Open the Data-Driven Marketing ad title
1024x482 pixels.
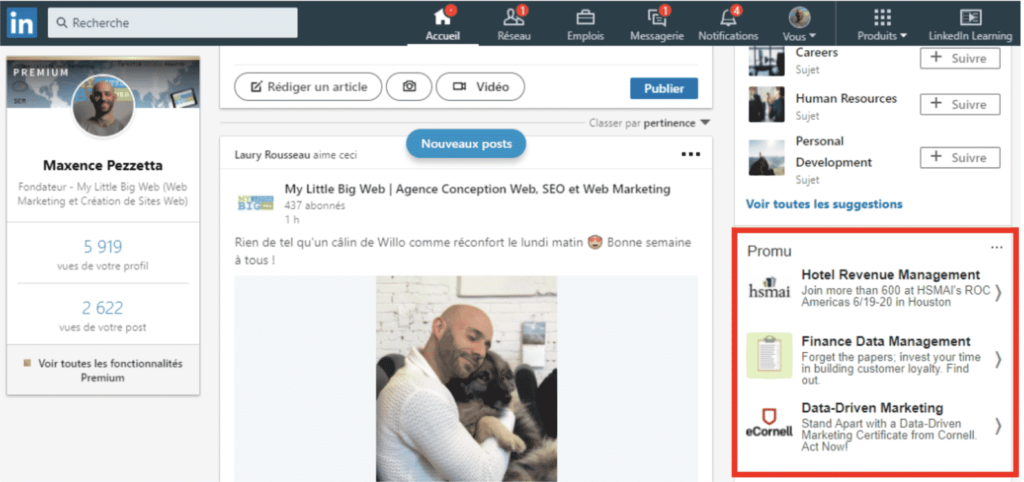[x=872, y=408]
